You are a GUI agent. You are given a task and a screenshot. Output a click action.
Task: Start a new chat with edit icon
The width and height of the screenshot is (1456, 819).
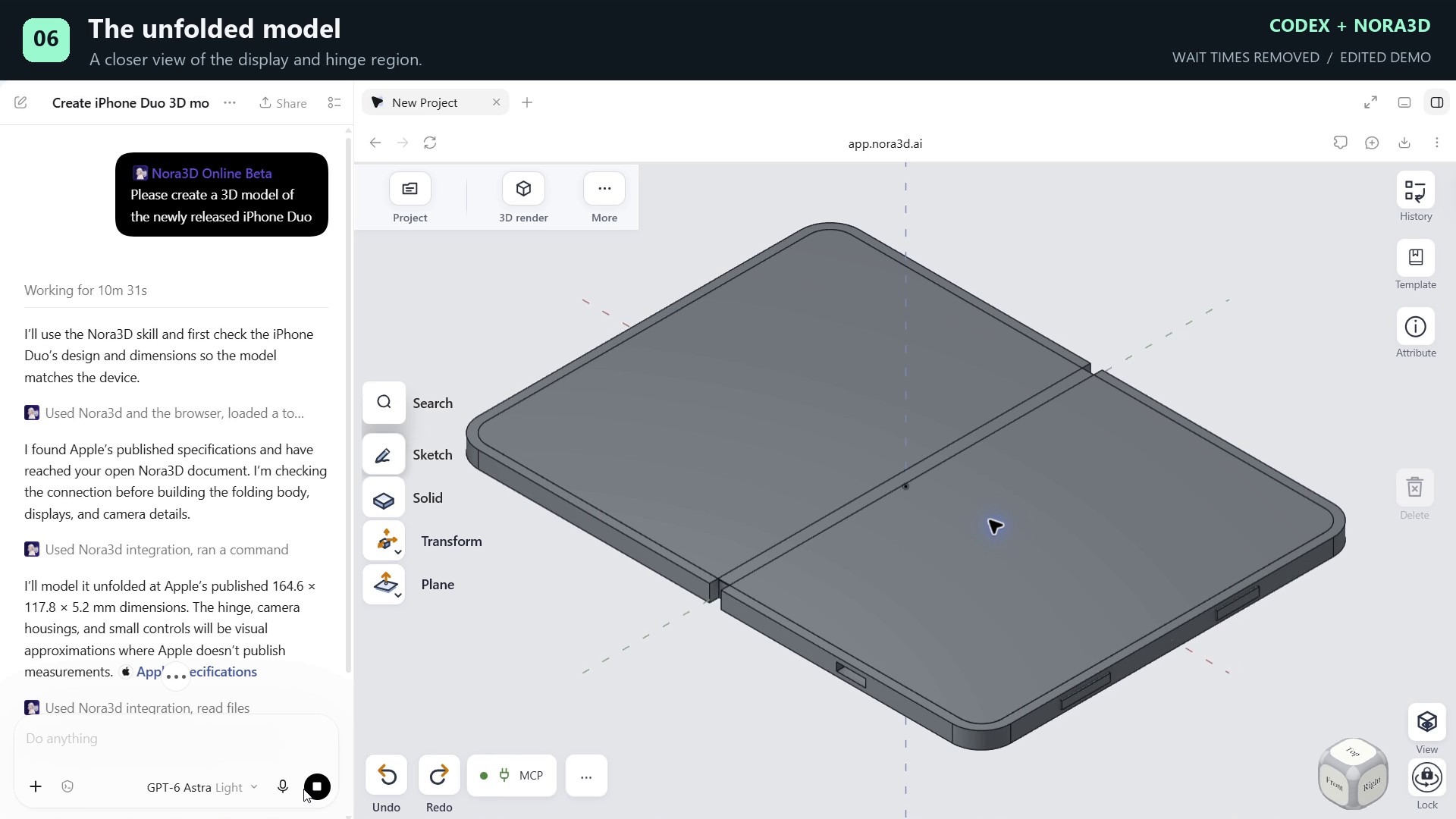[x=20, y=102]
